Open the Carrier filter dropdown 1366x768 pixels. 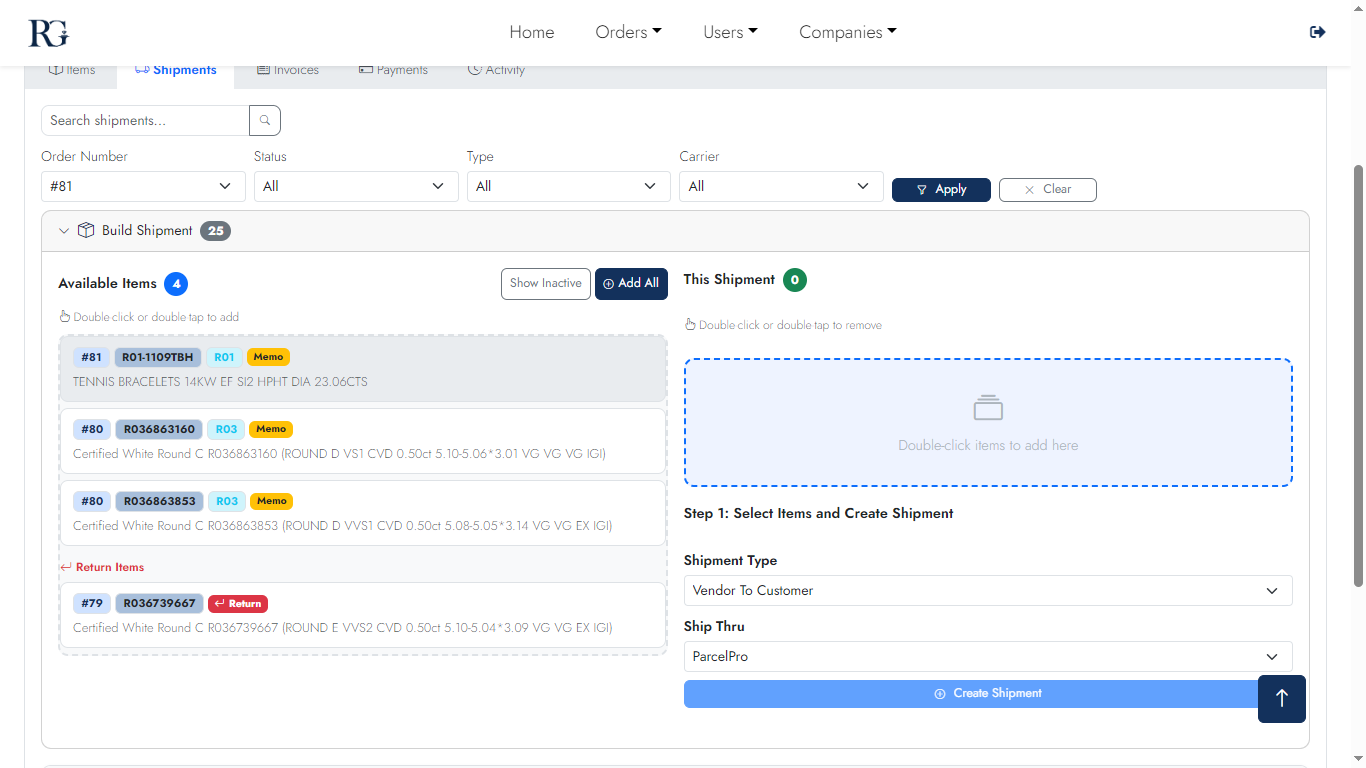click(x=781, y=186)
